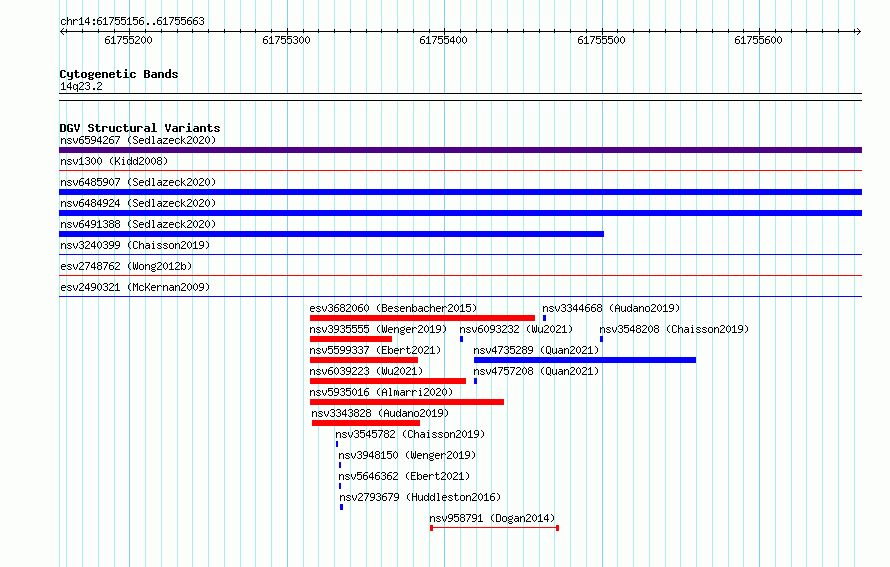Select the blue marker under nsv3548208

601,339
